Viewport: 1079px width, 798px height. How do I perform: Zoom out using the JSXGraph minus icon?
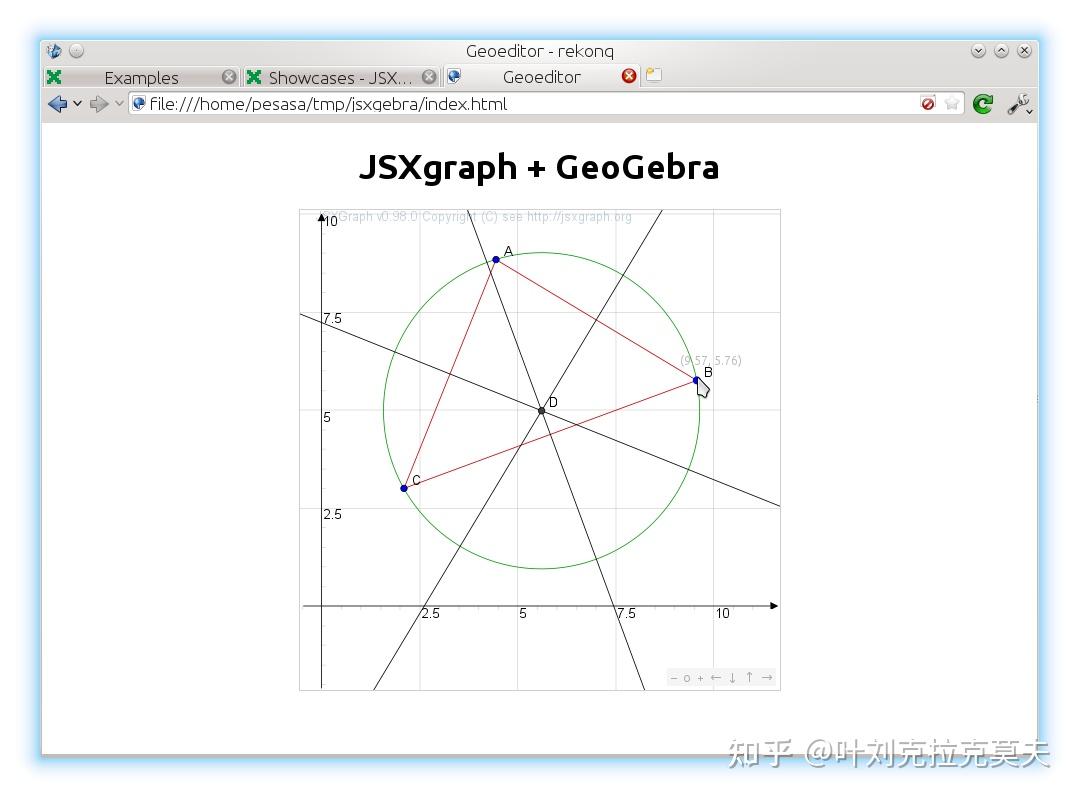(x=674, y=678)
